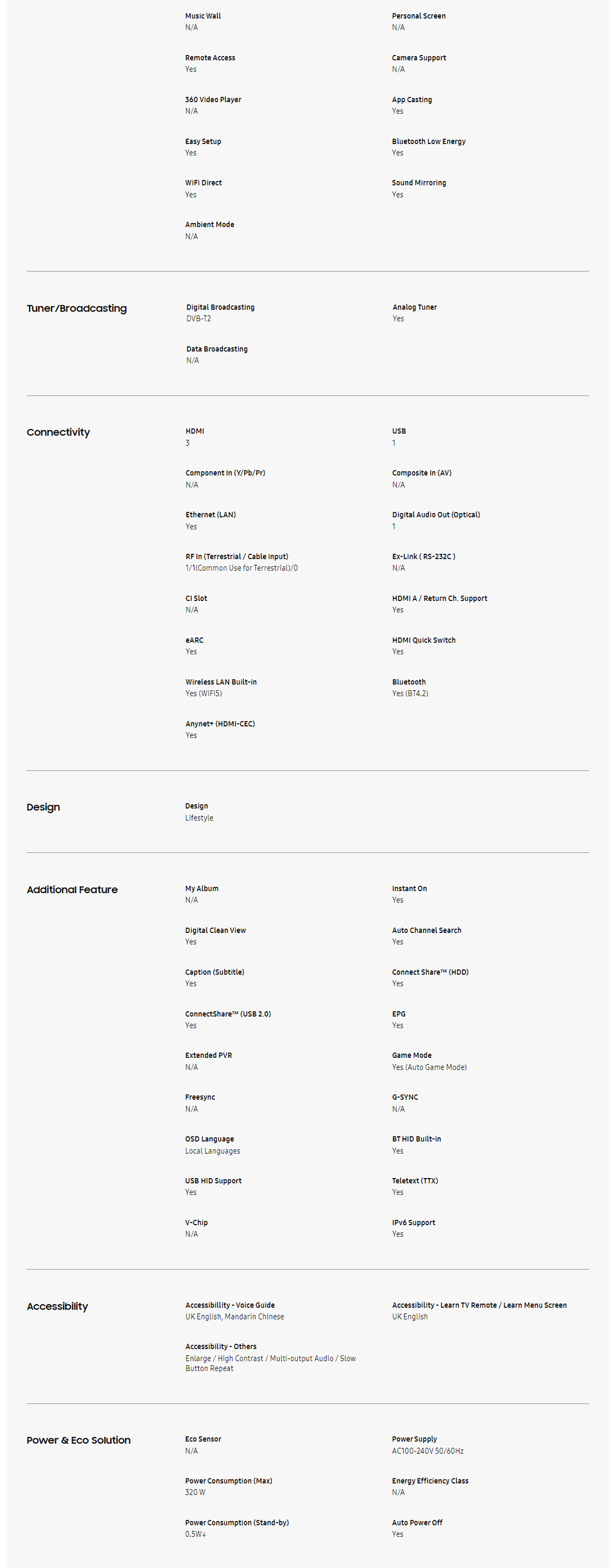This screenshot has height=1568, width=613.
Task: Click the Game Mode spec label
Action: coord(412,1056)
